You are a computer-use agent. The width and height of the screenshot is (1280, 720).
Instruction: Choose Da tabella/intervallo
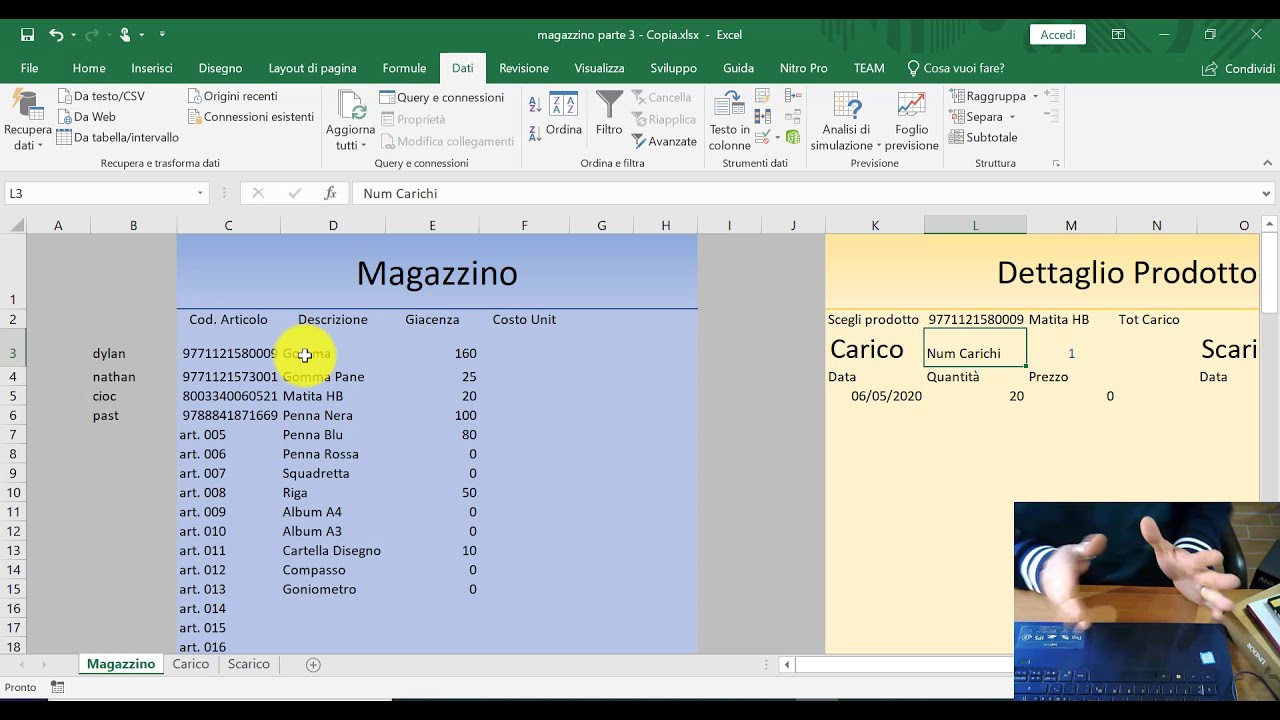(118, 137)
